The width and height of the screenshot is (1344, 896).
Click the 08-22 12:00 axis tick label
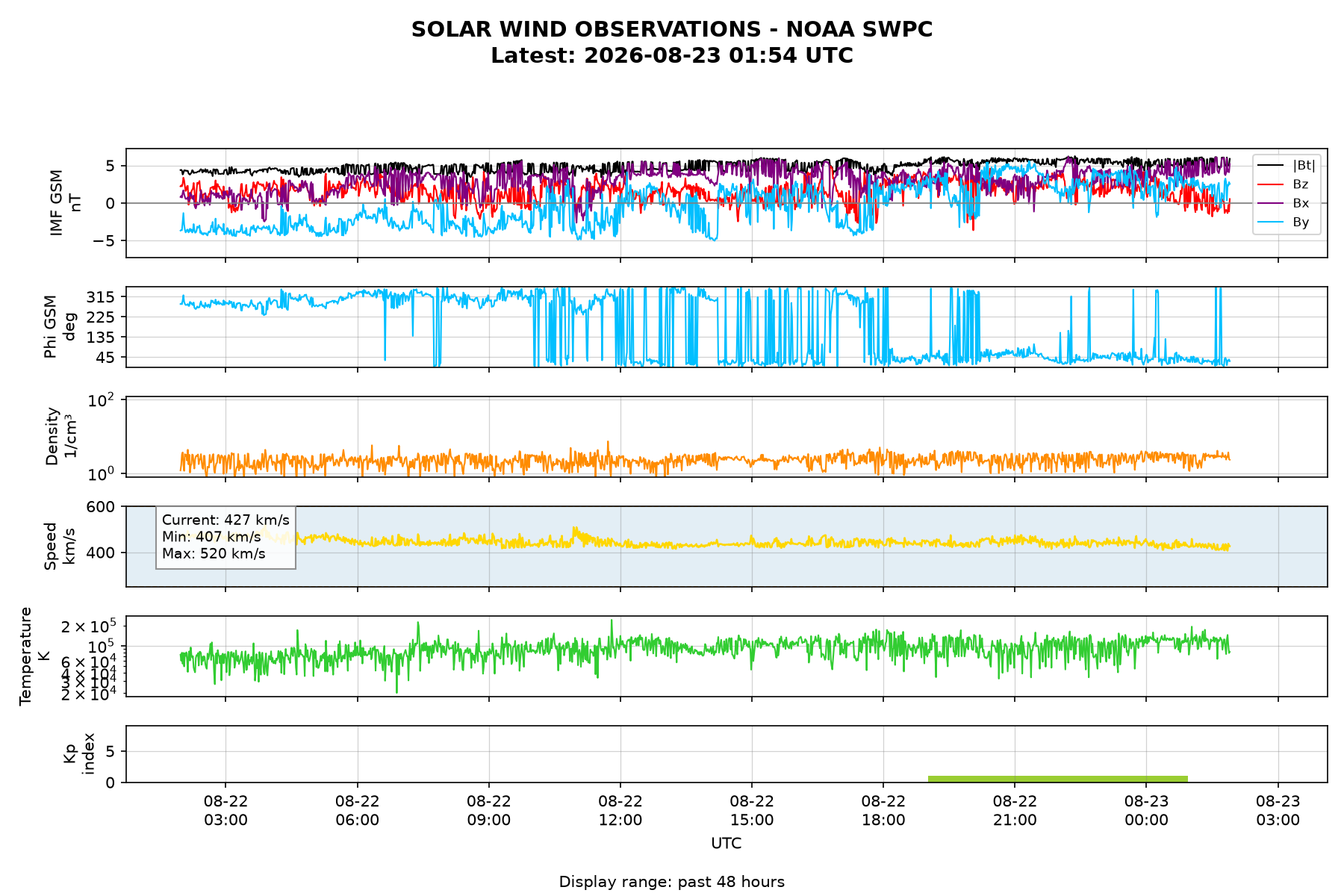click(x=620, y=810)
